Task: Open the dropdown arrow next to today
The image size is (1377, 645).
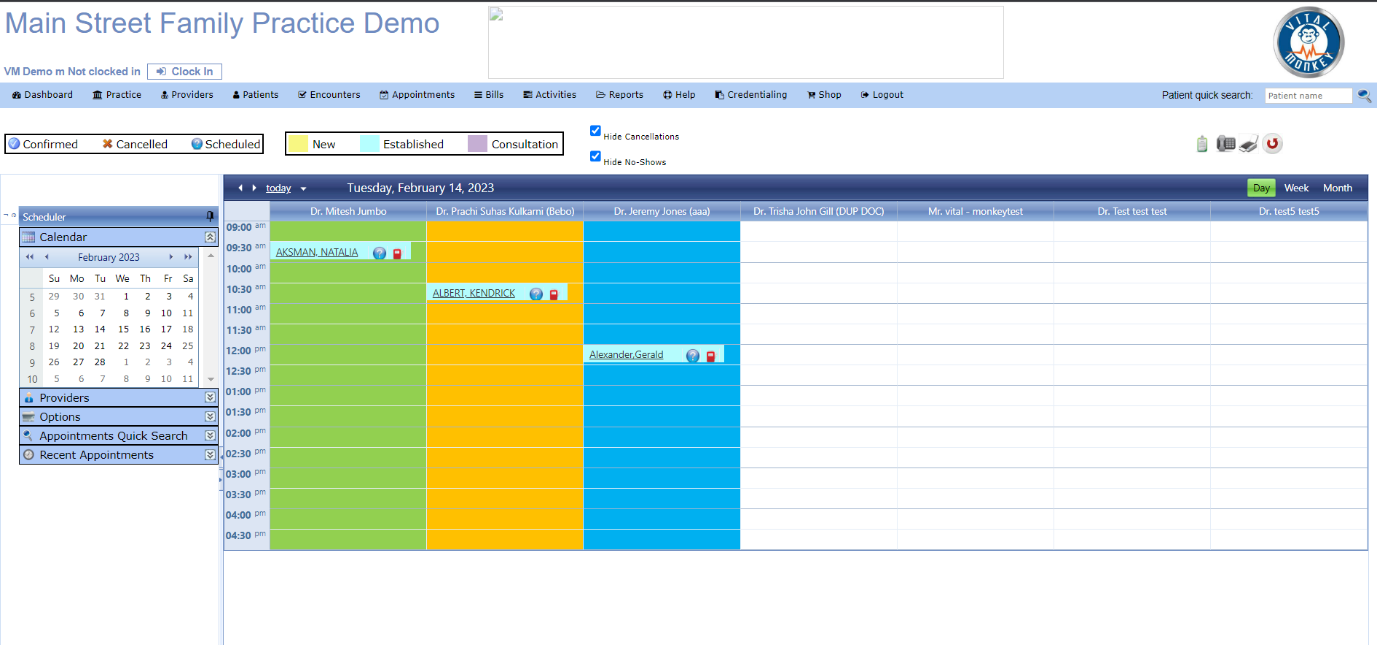Action: click(303, 189)
